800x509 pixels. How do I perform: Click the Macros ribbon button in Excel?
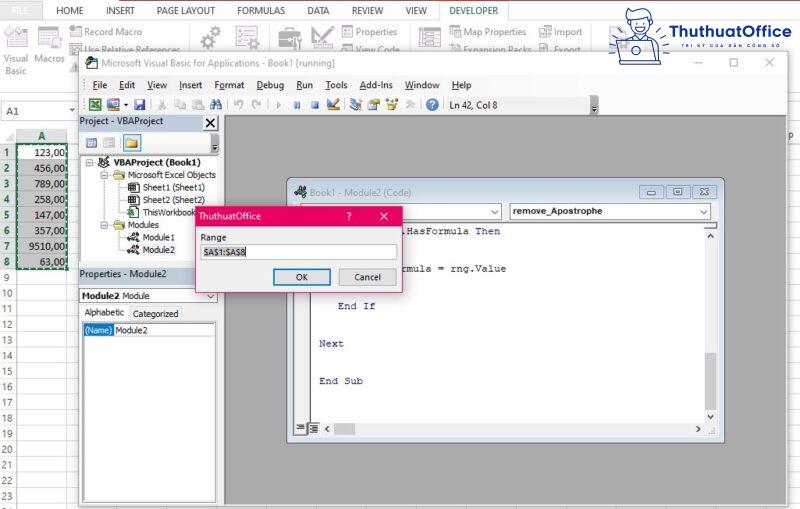pyautogui.click(x=49, y=46)
